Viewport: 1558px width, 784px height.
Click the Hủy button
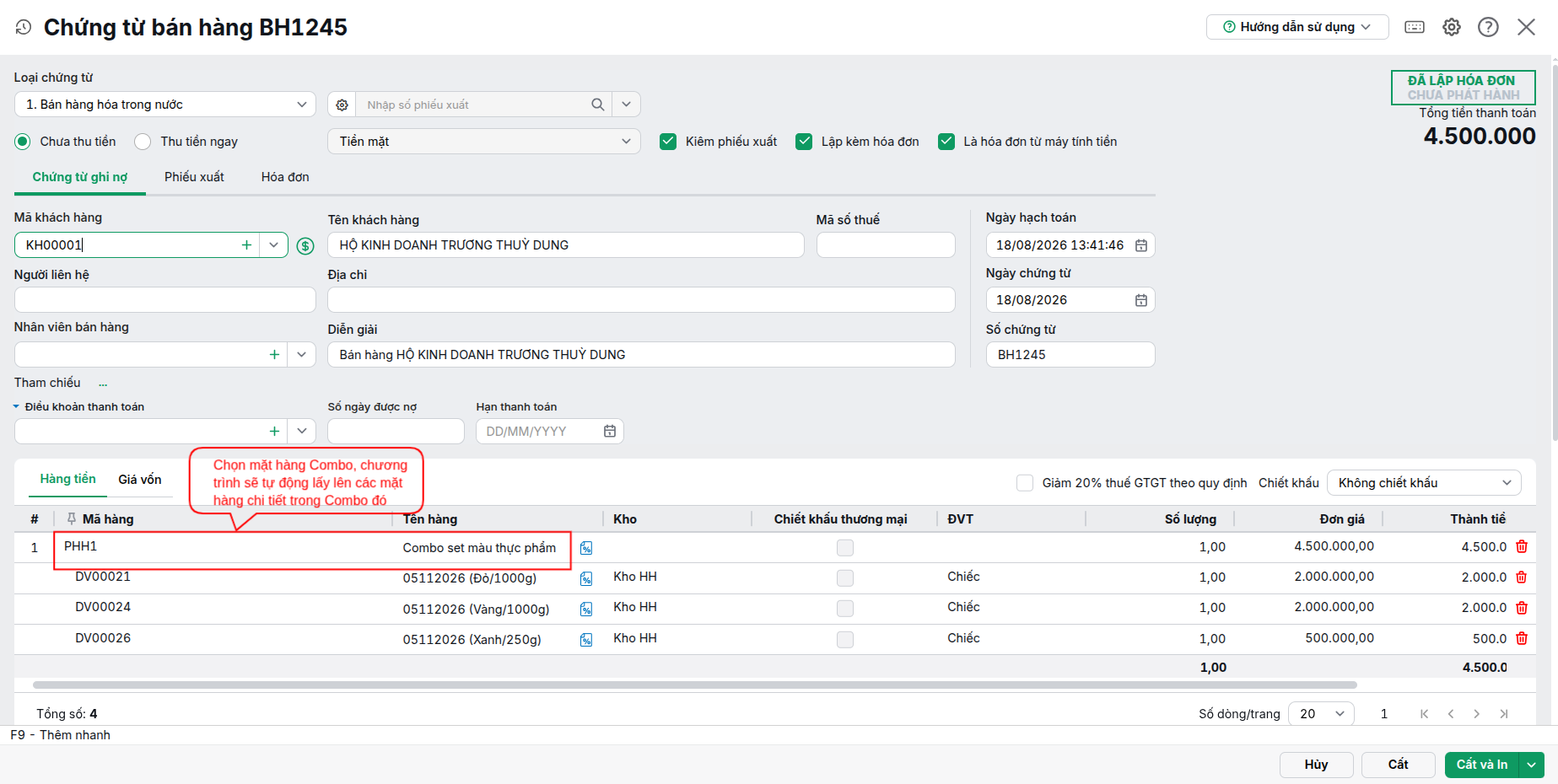click(1317, 765)
